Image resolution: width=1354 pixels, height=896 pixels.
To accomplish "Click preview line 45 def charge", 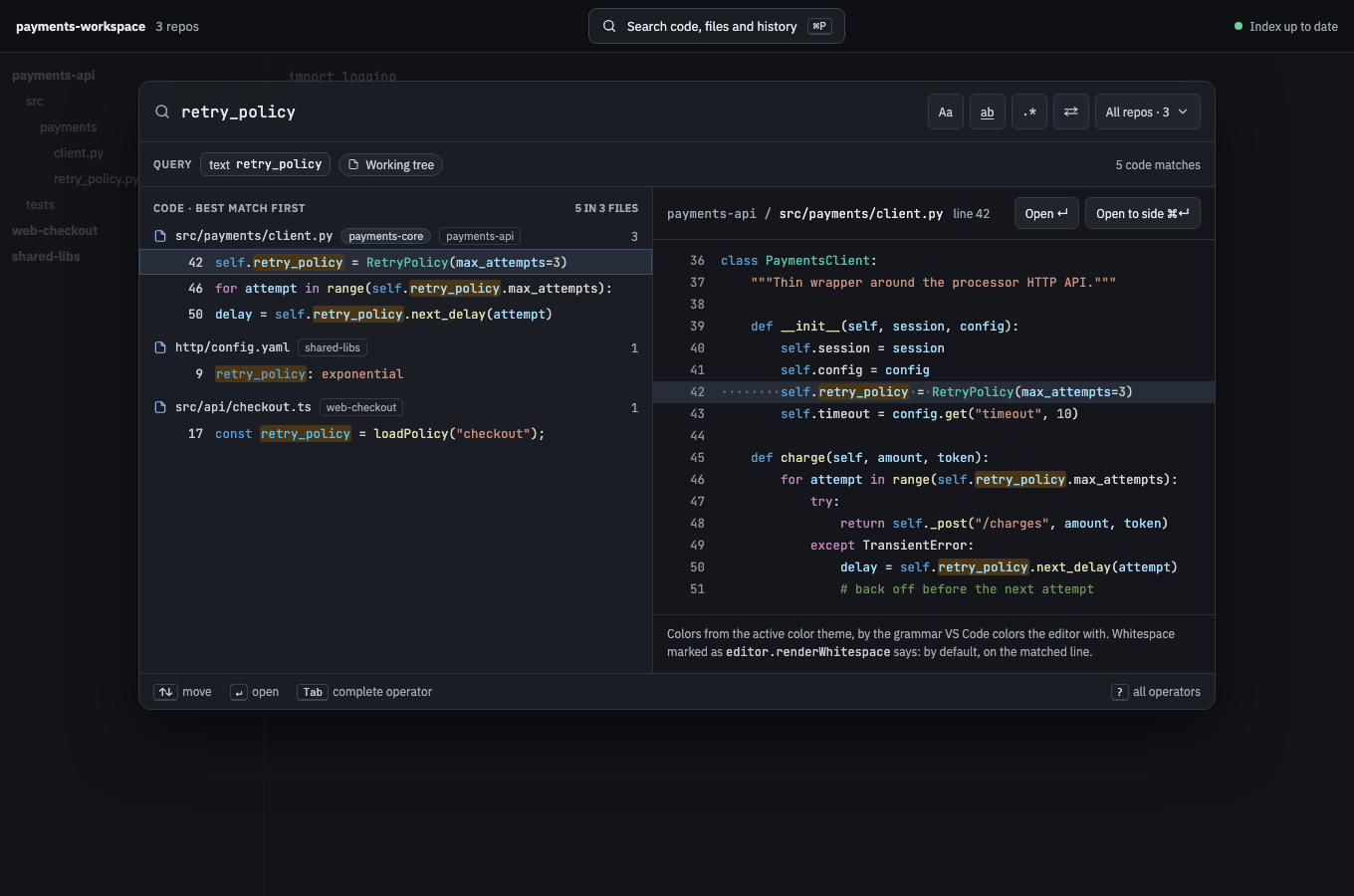I will 934,457.
